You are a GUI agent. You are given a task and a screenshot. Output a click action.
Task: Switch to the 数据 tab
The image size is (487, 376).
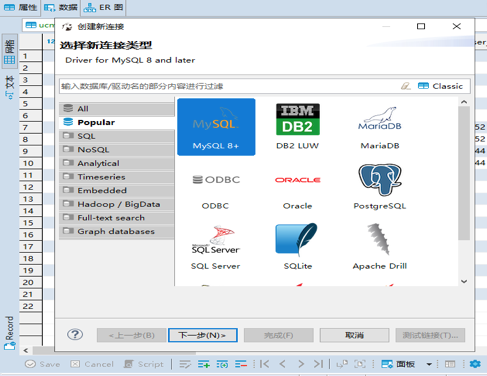pos(61,7)
